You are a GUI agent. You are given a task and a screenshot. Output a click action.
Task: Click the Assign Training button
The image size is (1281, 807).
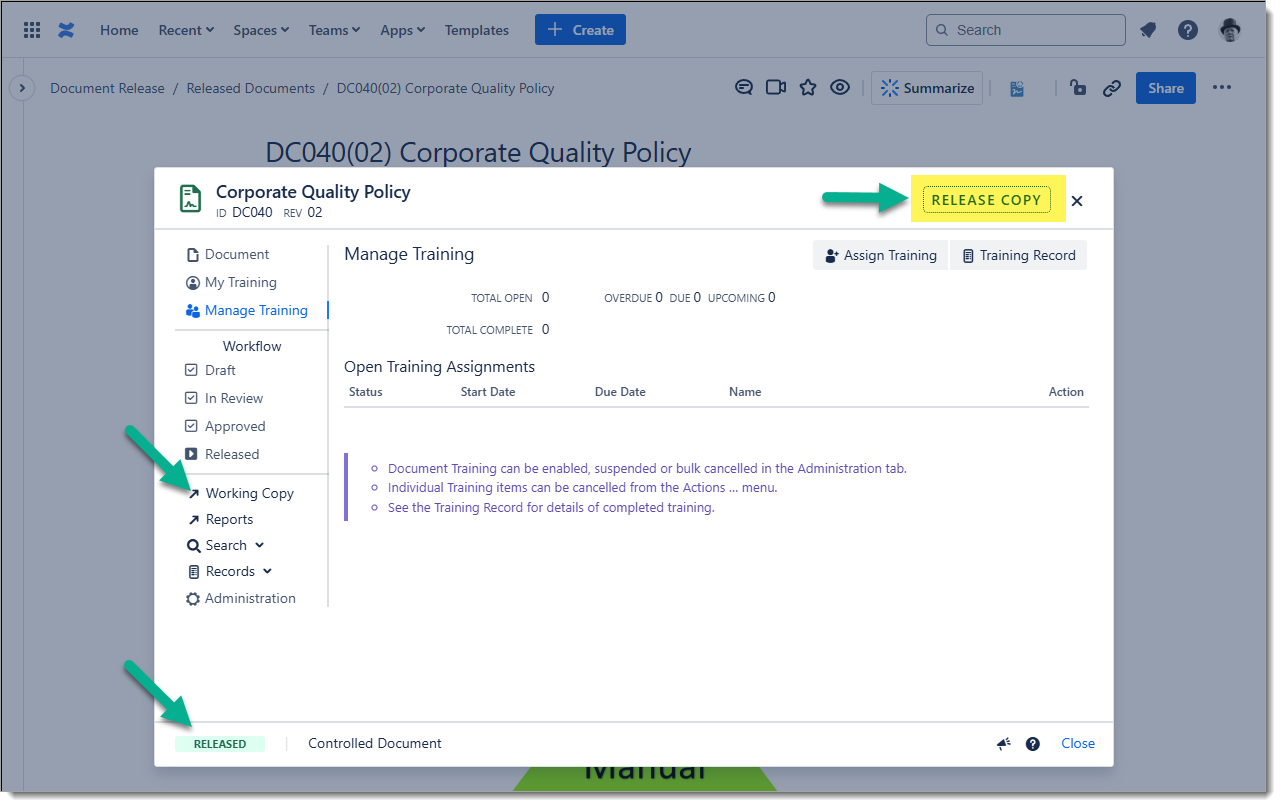pos(880,255)
